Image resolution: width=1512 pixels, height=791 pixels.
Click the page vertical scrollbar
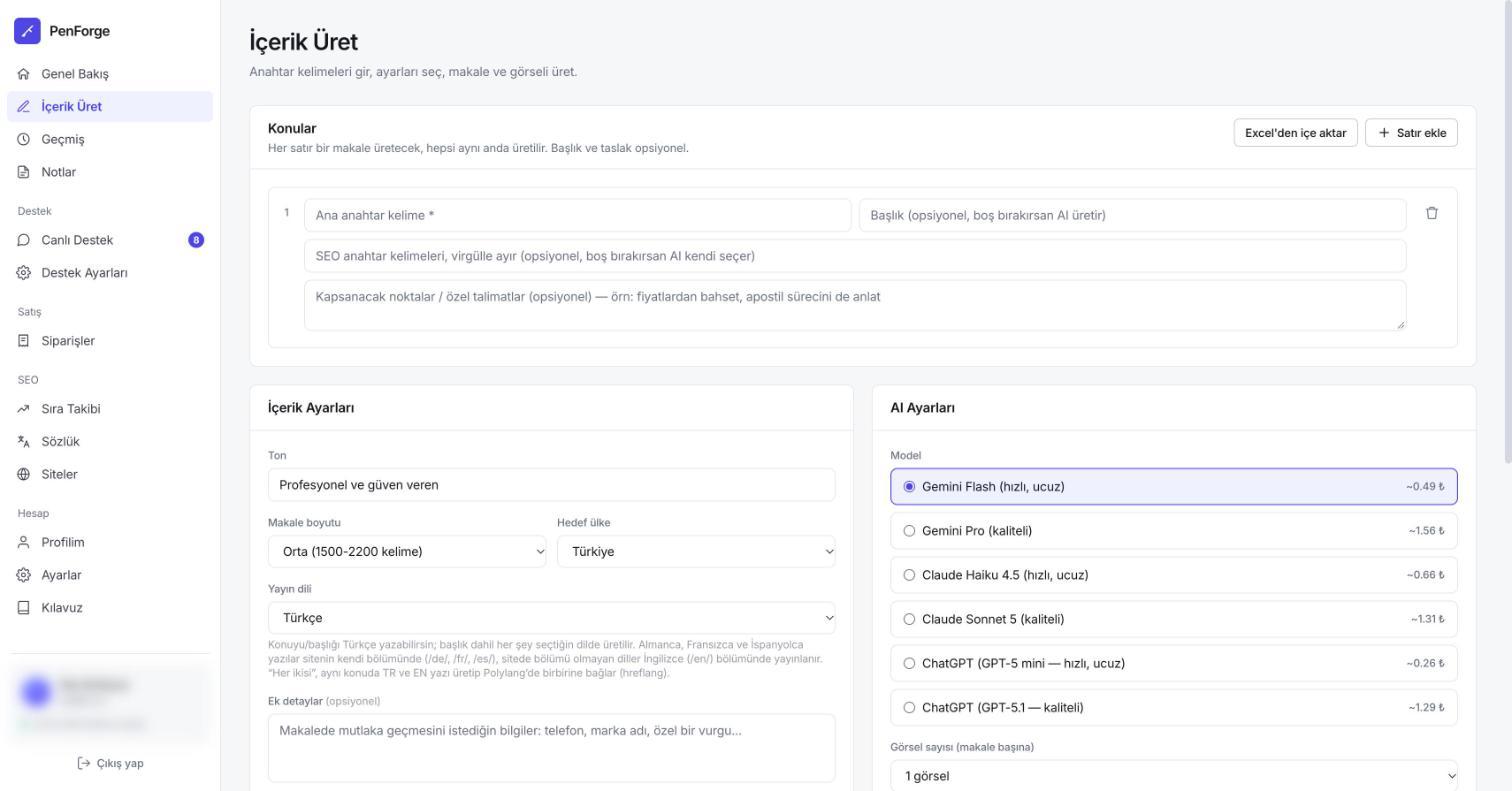(x=1507, y=232)
